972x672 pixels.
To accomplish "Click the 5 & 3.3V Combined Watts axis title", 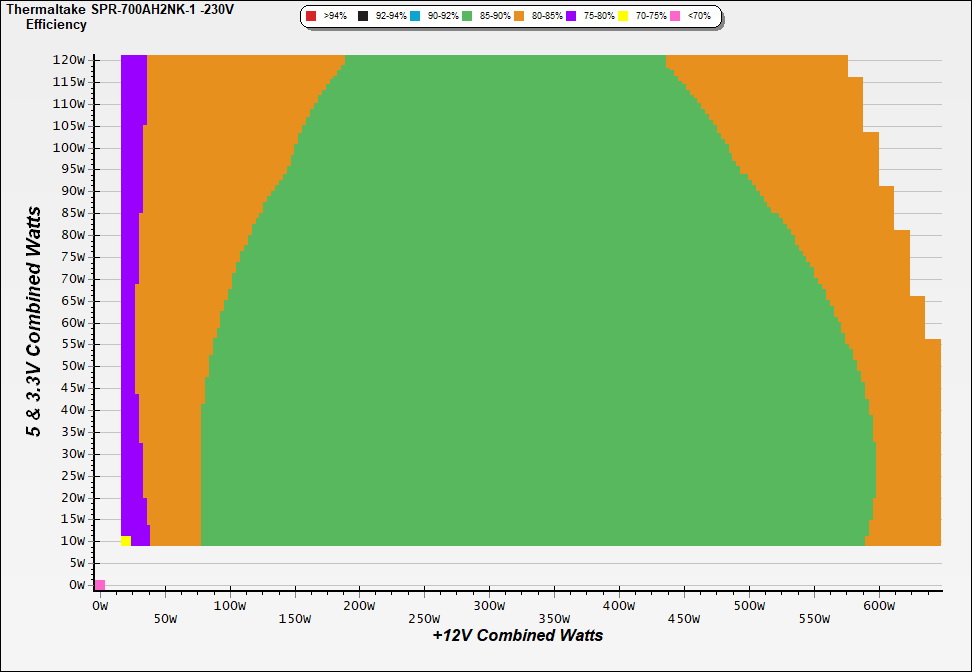I will [x=34, y=321].
